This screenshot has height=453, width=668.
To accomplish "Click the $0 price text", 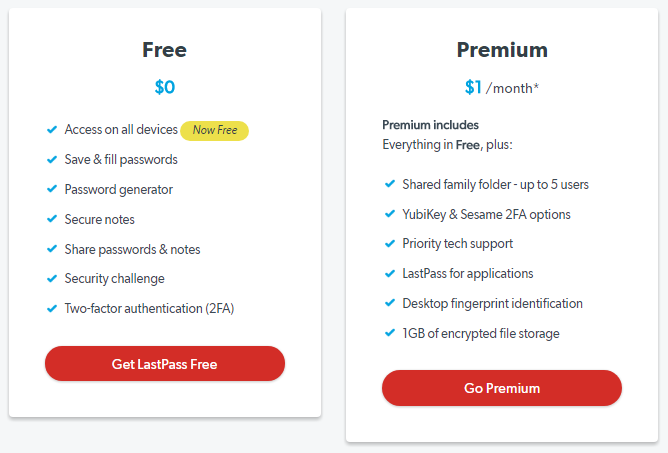I will (165, 87).
